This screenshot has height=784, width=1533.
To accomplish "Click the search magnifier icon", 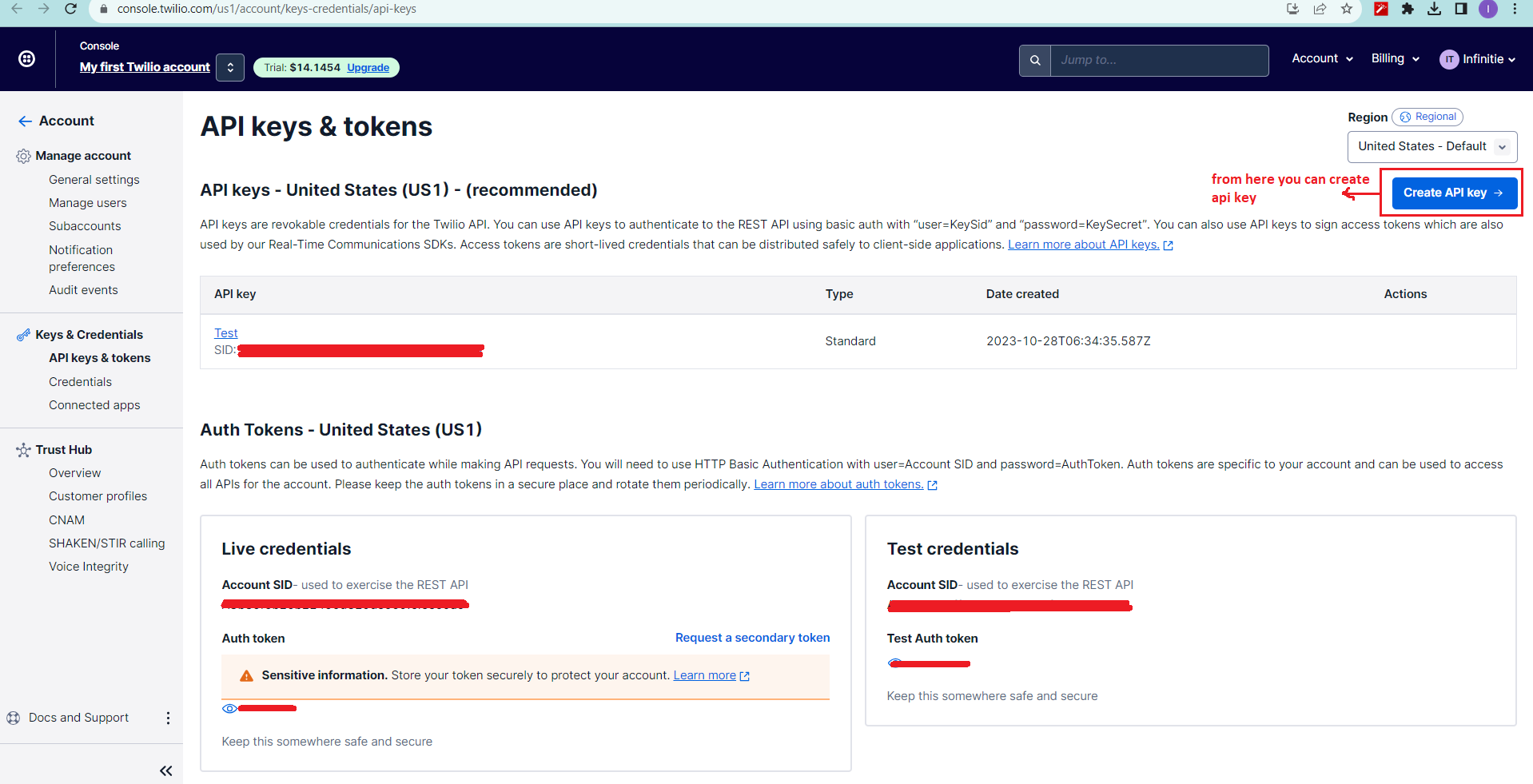I will point(1035,61).
